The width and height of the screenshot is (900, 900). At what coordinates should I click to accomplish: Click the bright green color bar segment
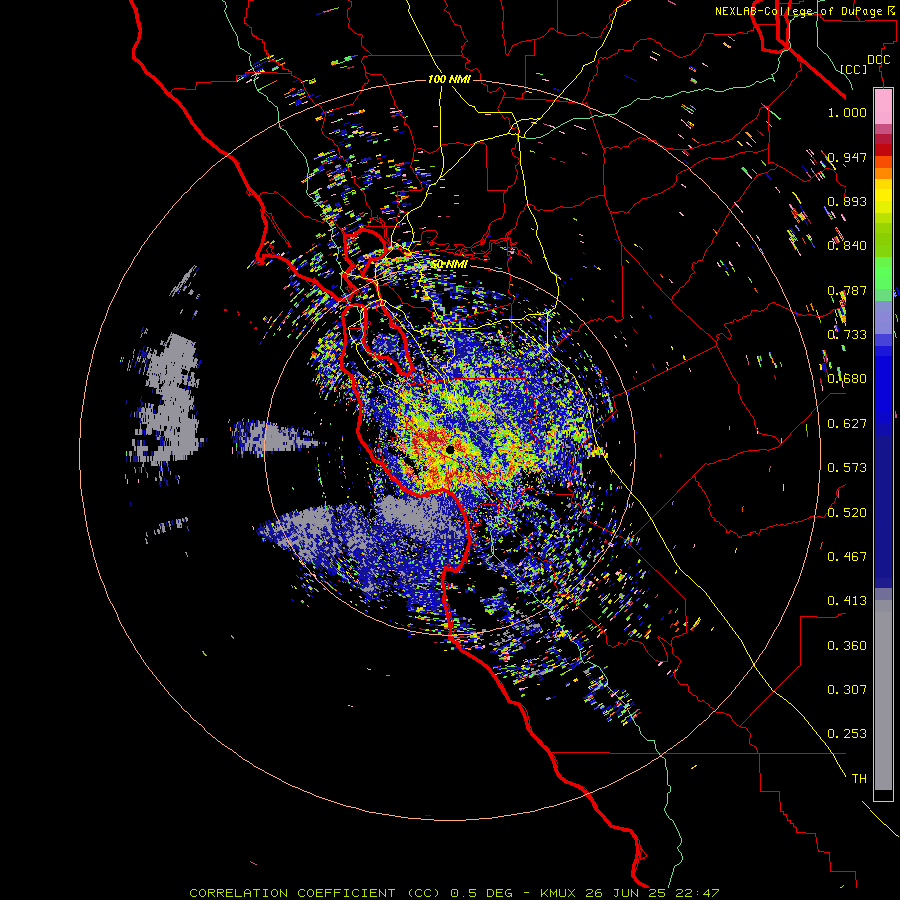pyautogui.click(x=883, y=272)
